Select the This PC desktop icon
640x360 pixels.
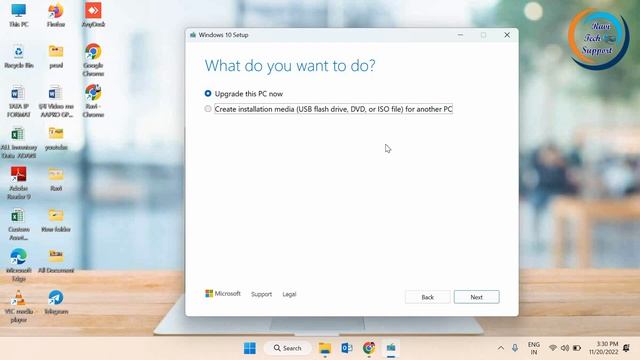tap(19, 15)
